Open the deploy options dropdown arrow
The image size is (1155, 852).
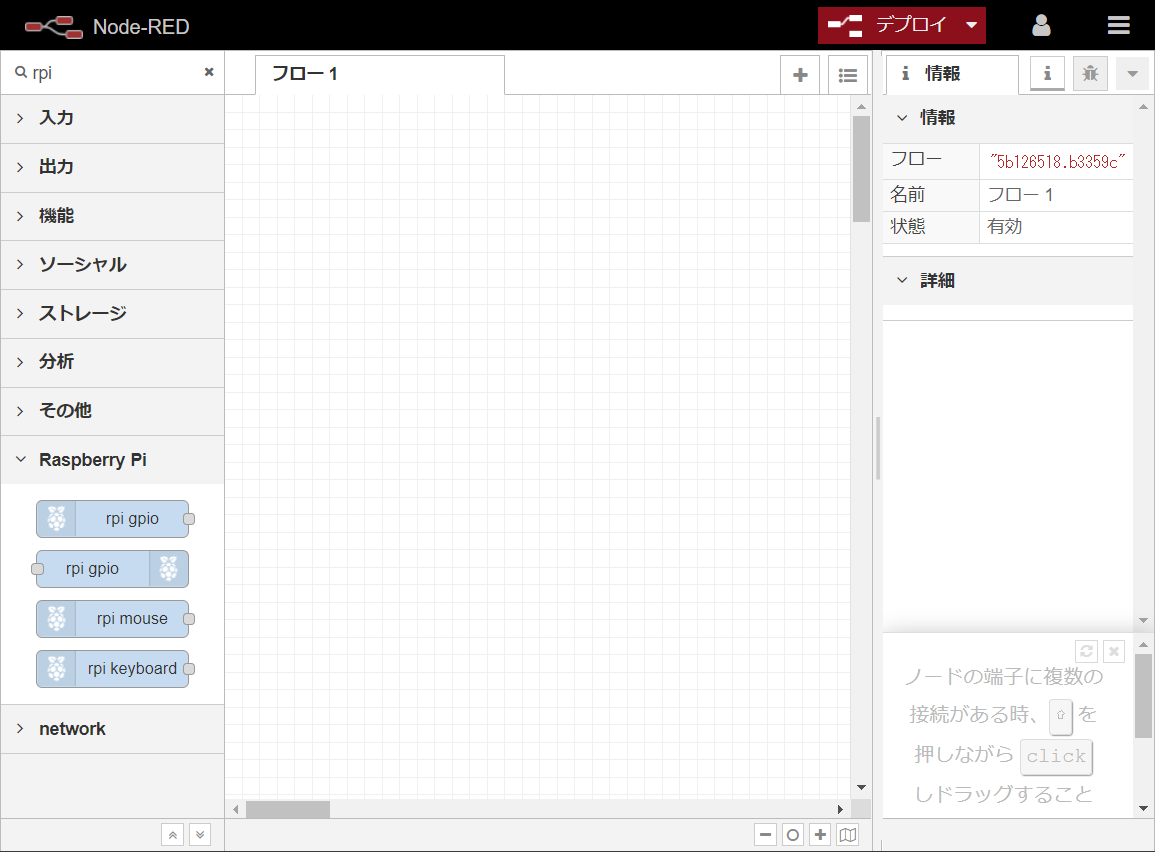coord(972,25)
